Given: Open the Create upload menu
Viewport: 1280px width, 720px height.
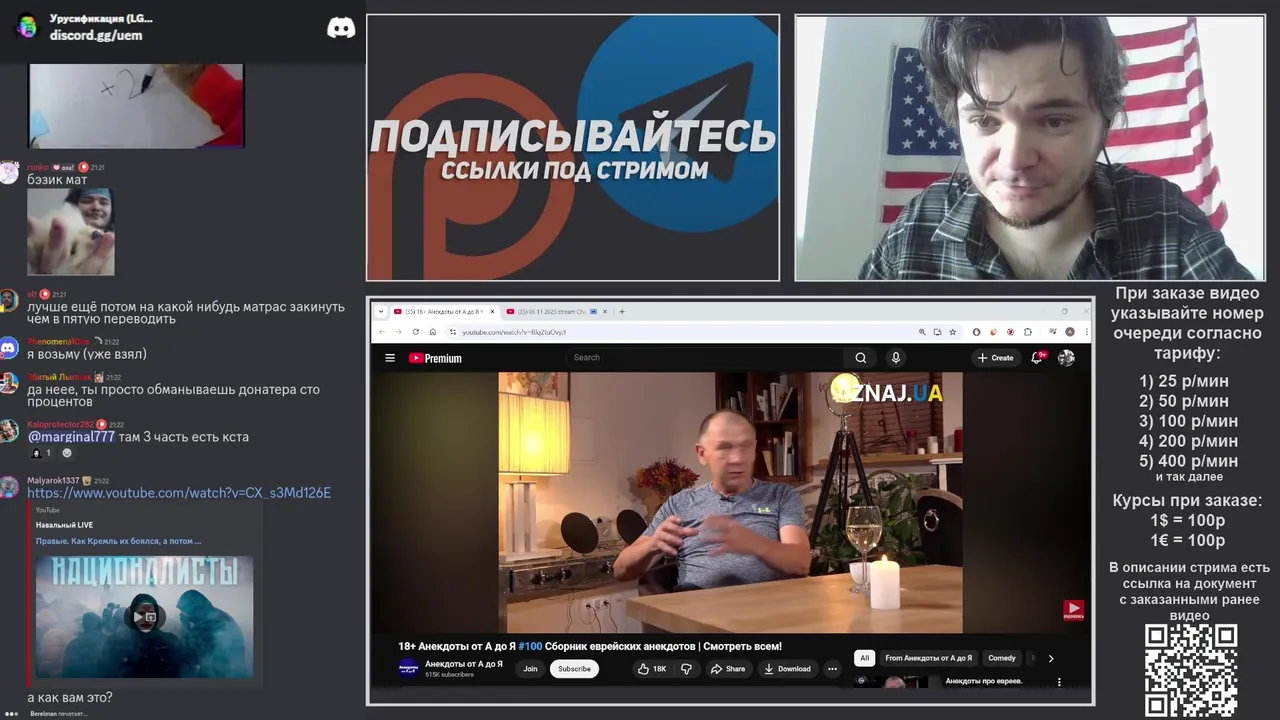Looking at the screenshot, I should point(995,358).
